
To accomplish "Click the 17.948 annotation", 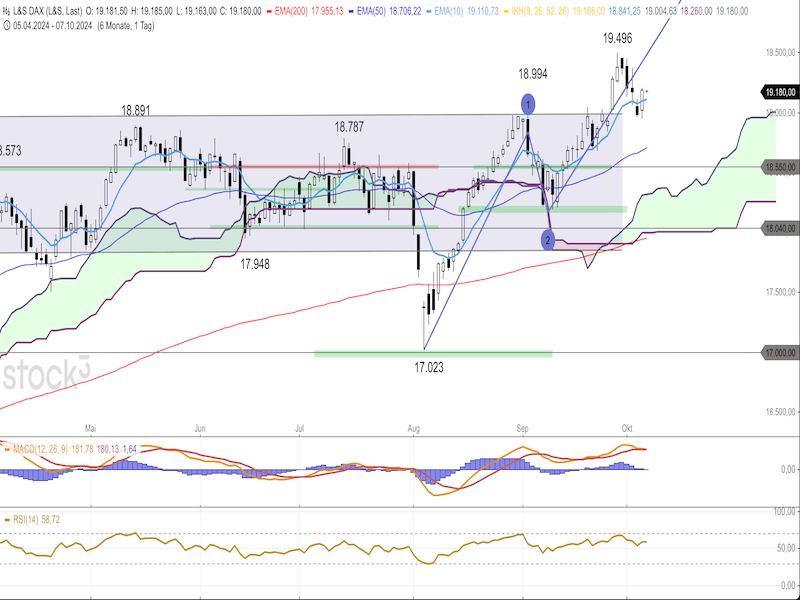I will coord(255,264).
